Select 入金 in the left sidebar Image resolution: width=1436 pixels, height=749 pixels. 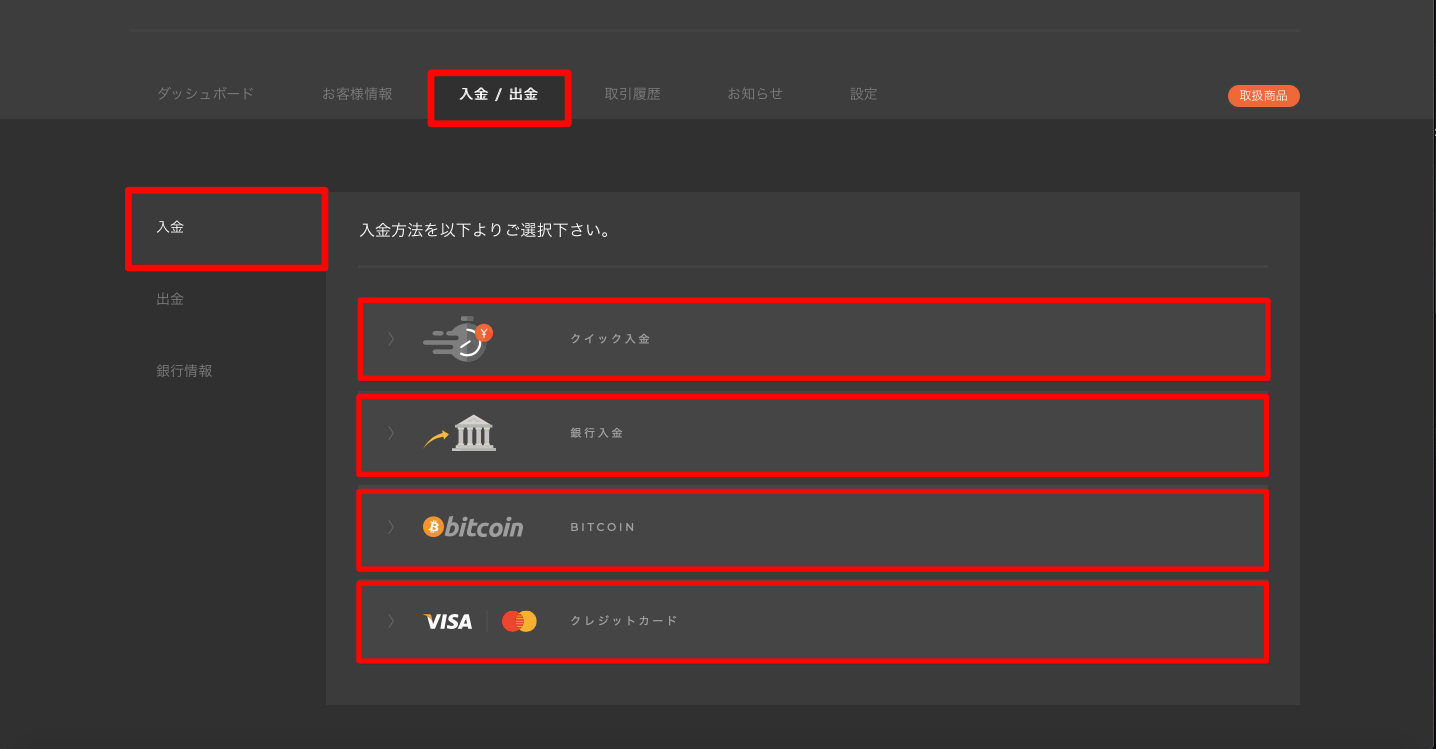[170, 227]
